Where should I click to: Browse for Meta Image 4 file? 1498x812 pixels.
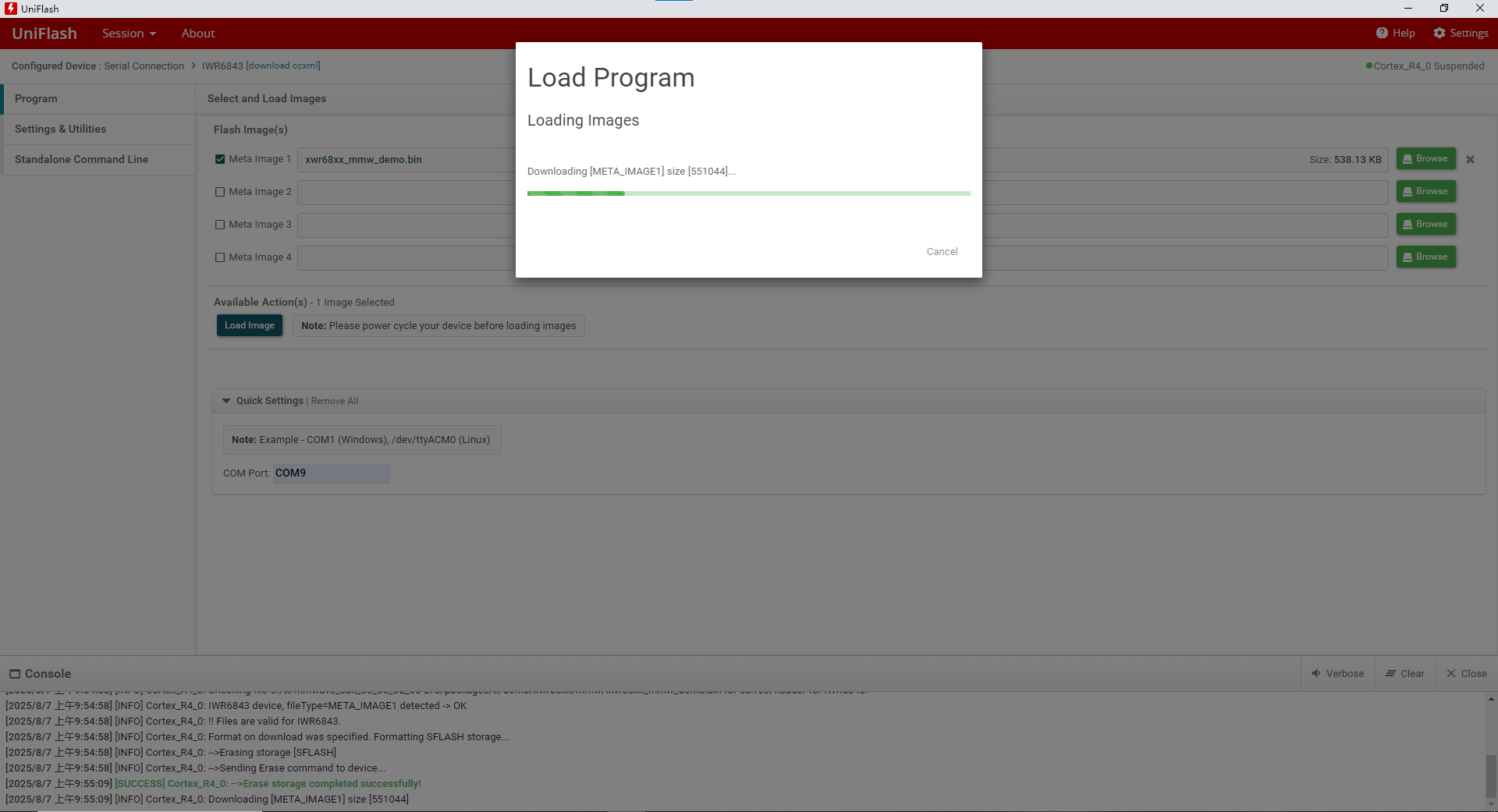tap(1425, 257)
